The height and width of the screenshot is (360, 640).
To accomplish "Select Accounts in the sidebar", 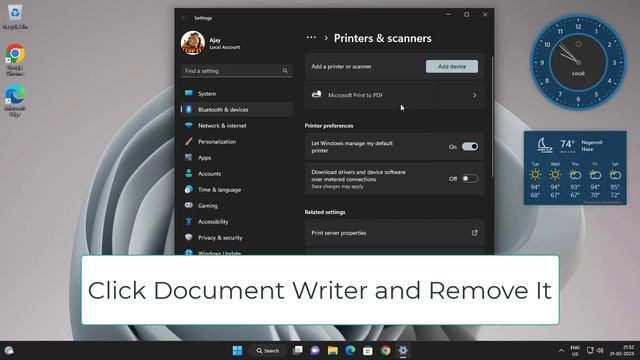I will coord(237,173).
